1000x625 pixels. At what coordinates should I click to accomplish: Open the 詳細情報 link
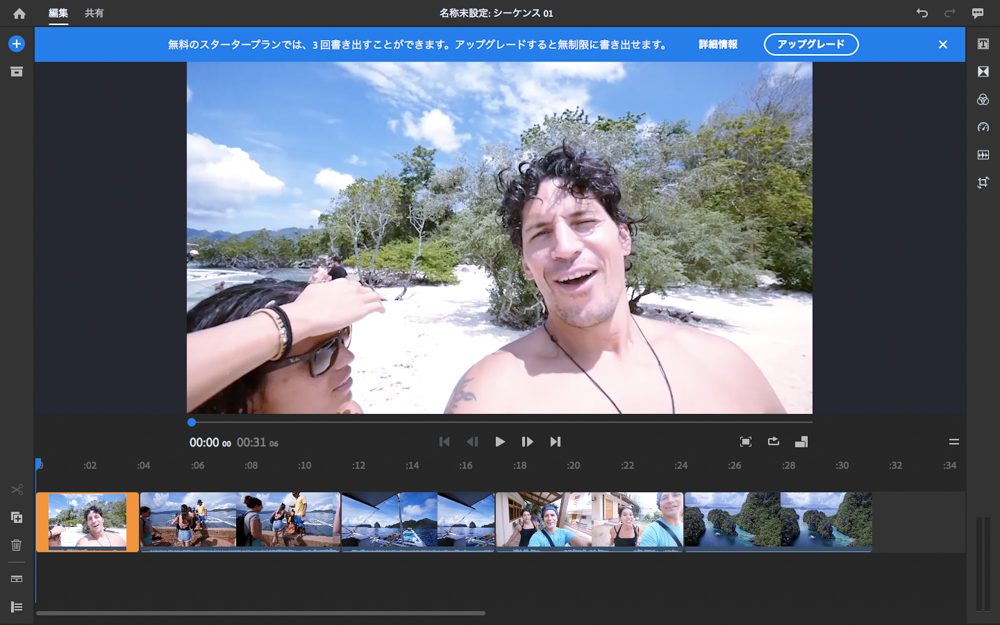click(718, 45)
